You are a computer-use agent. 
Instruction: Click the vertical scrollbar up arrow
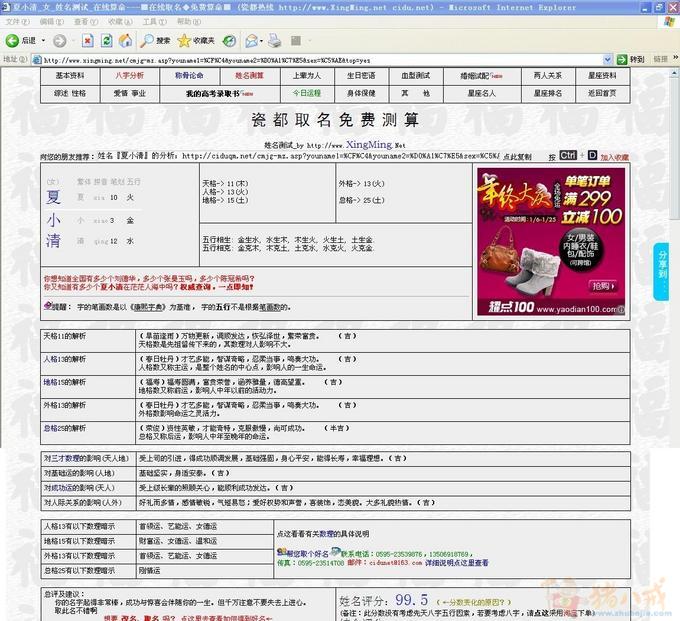pos(676,71)
